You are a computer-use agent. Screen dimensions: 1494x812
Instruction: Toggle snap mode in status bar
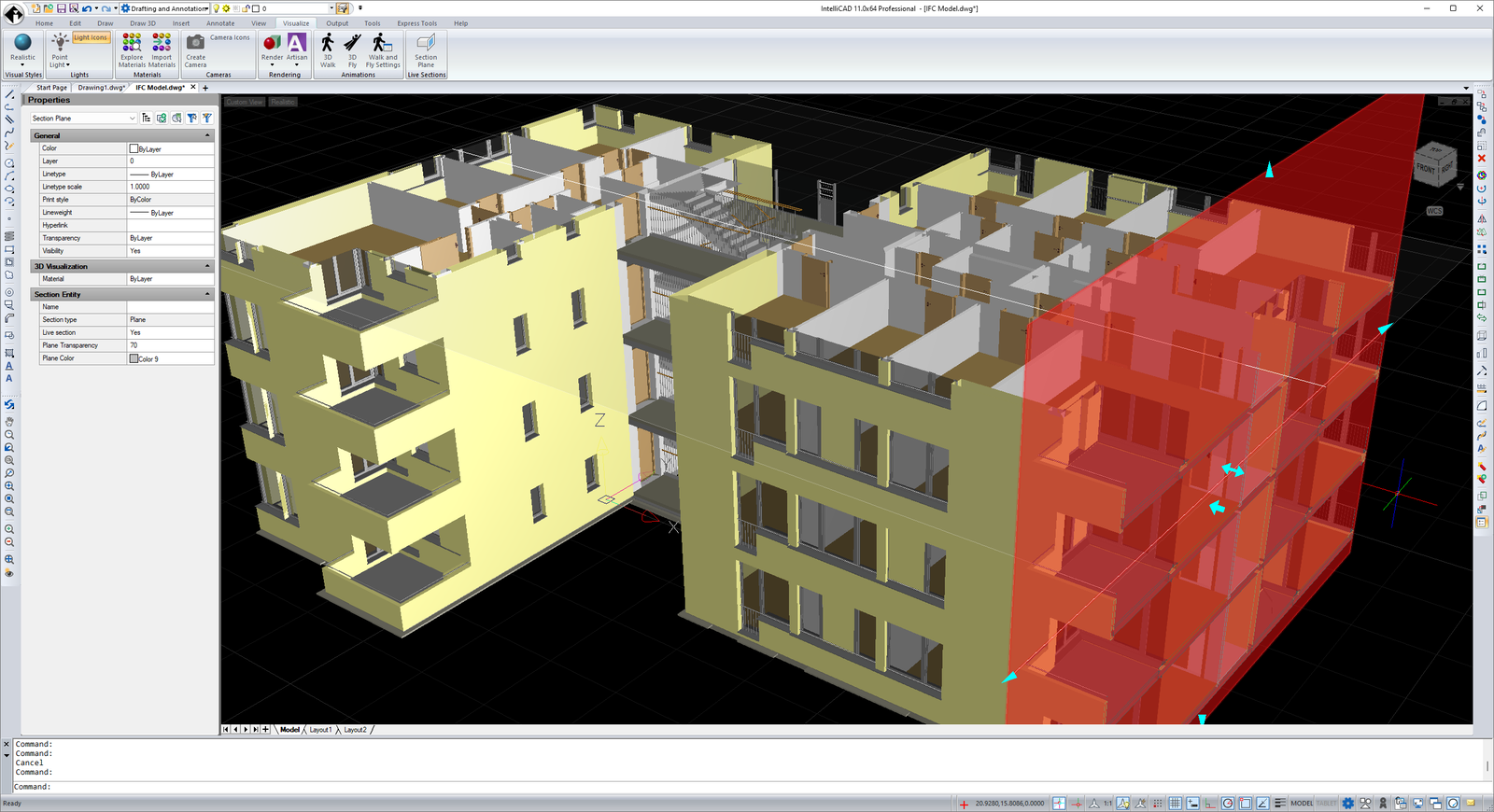[x=1158, y=803]
